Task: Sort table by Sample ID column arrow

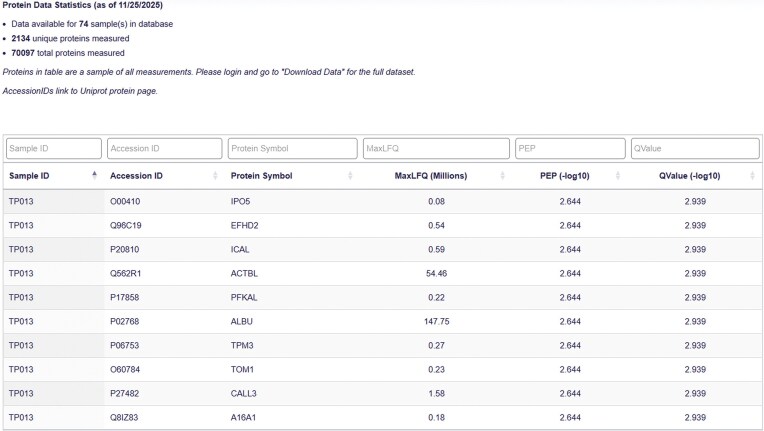Action: 95,175
